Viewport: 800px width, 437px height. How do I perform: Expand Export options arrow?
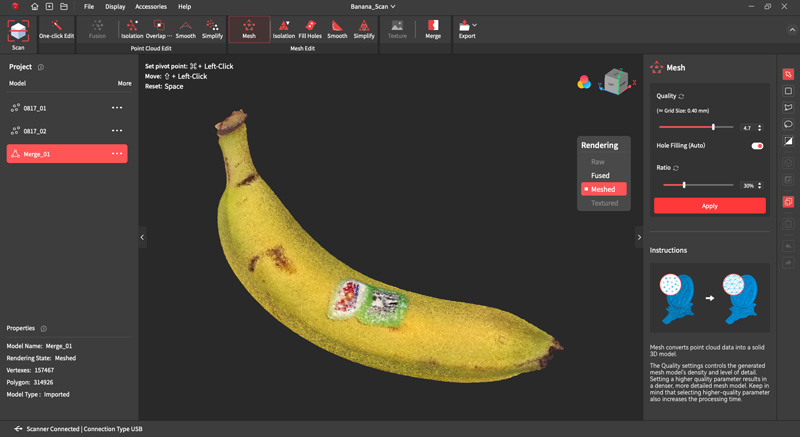pos(475,24)
